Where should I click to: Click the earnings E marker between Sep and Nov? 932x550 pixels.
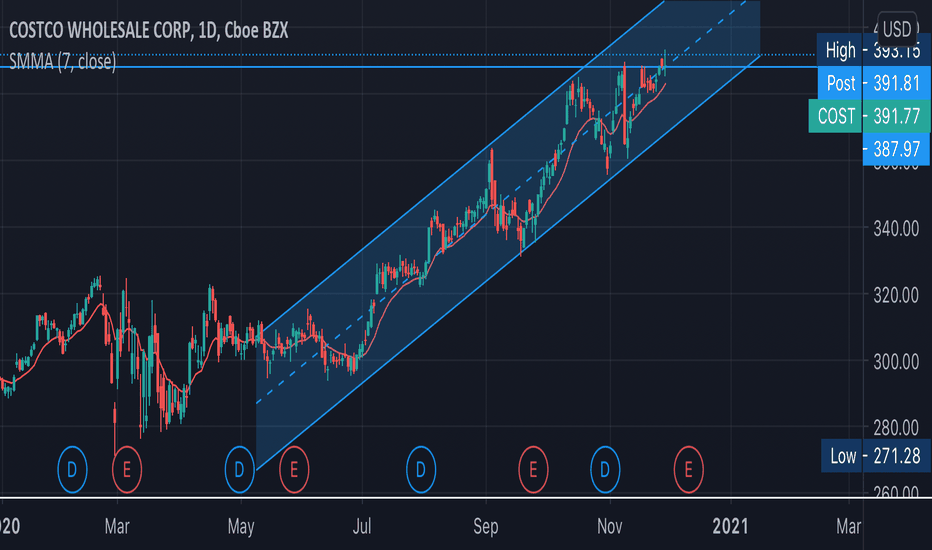point(533,470)
